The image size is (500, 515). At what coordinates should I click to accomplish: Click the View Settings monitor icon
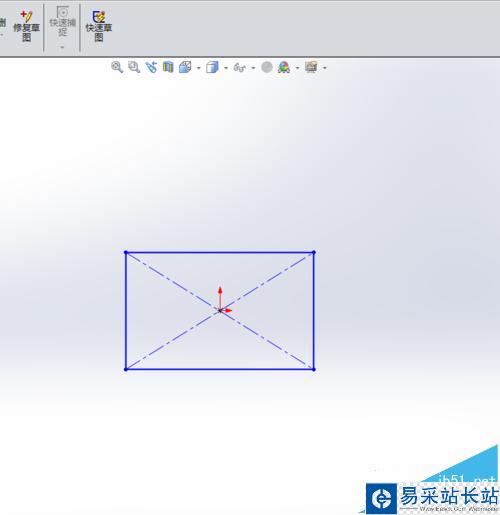pos(311,67)
